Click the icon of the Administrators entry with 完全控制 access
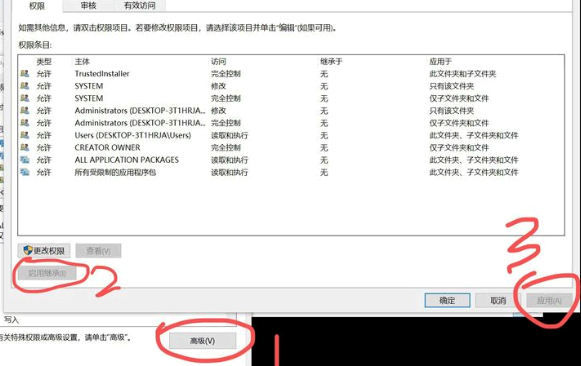 [25, 123]
